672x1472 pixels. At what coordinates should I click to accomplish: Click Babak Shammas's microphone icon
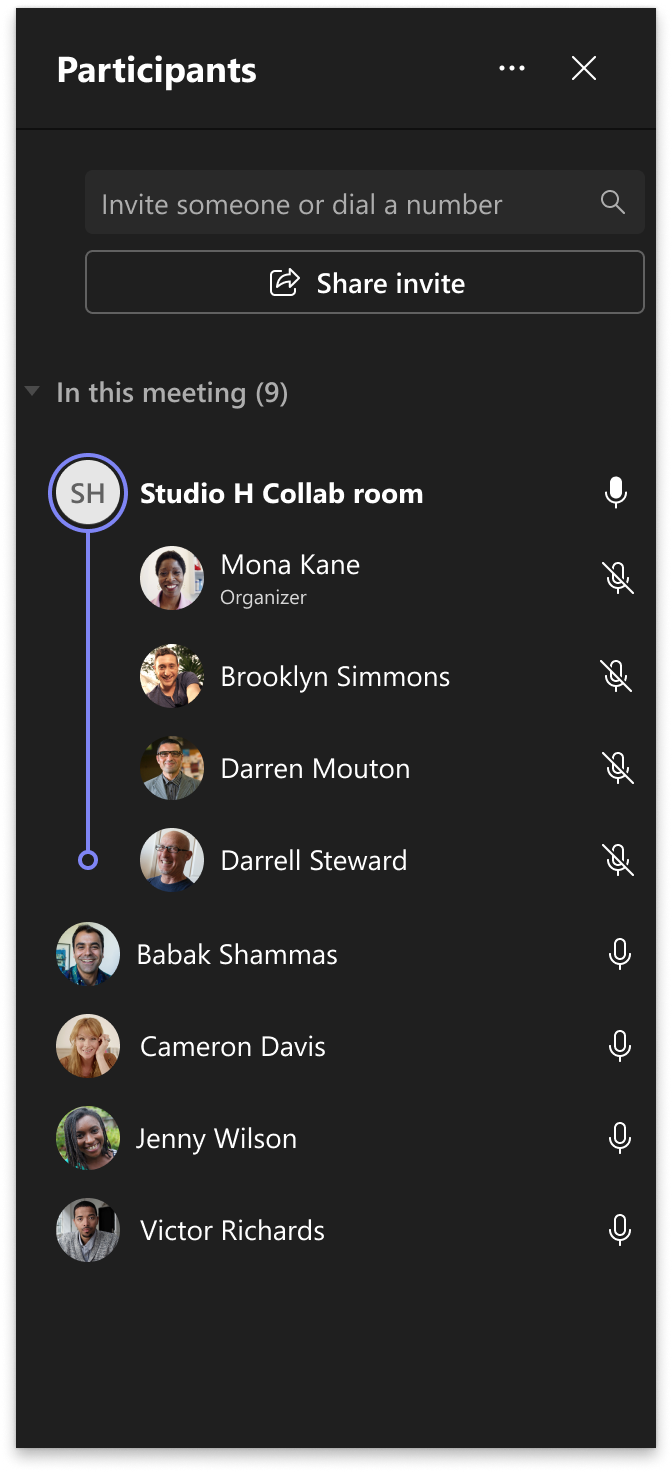[x=619, y=954]
